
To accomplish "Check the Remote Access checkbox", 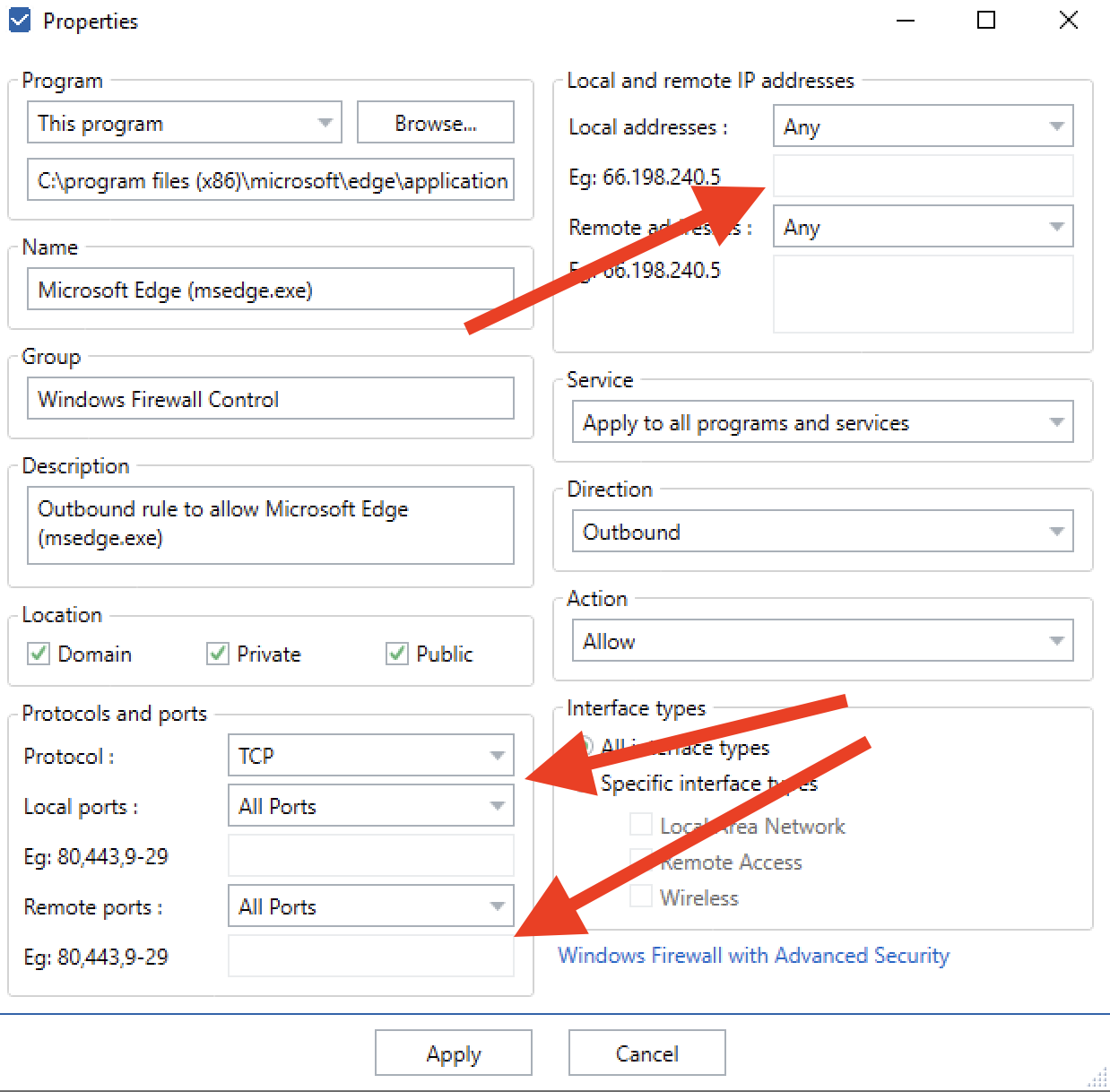I will pyautogui.click(x=641, y=861).
